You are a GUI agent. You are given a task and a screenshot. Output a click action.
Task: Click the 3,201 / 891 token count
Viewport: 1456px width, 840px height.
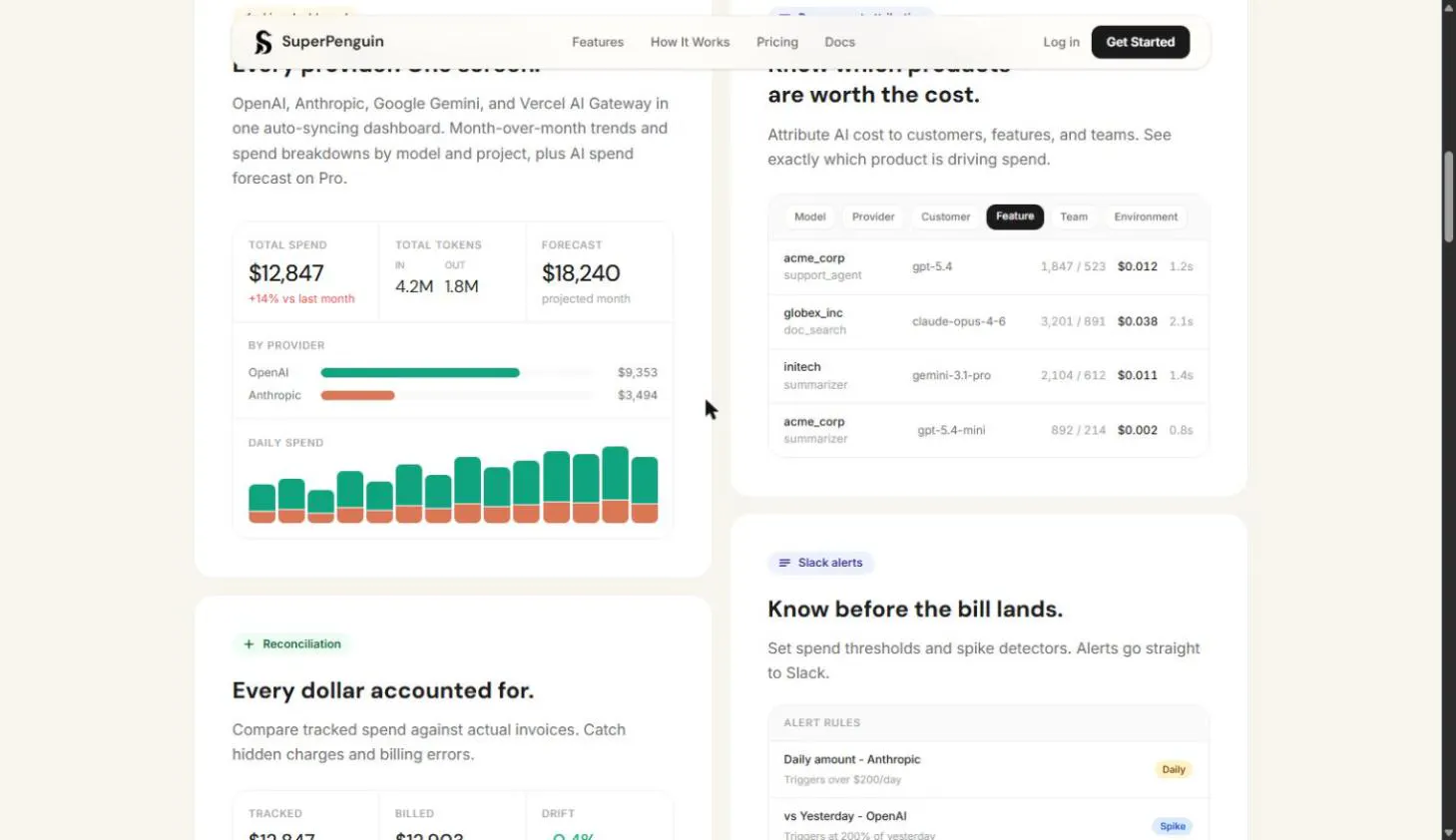1073,322
